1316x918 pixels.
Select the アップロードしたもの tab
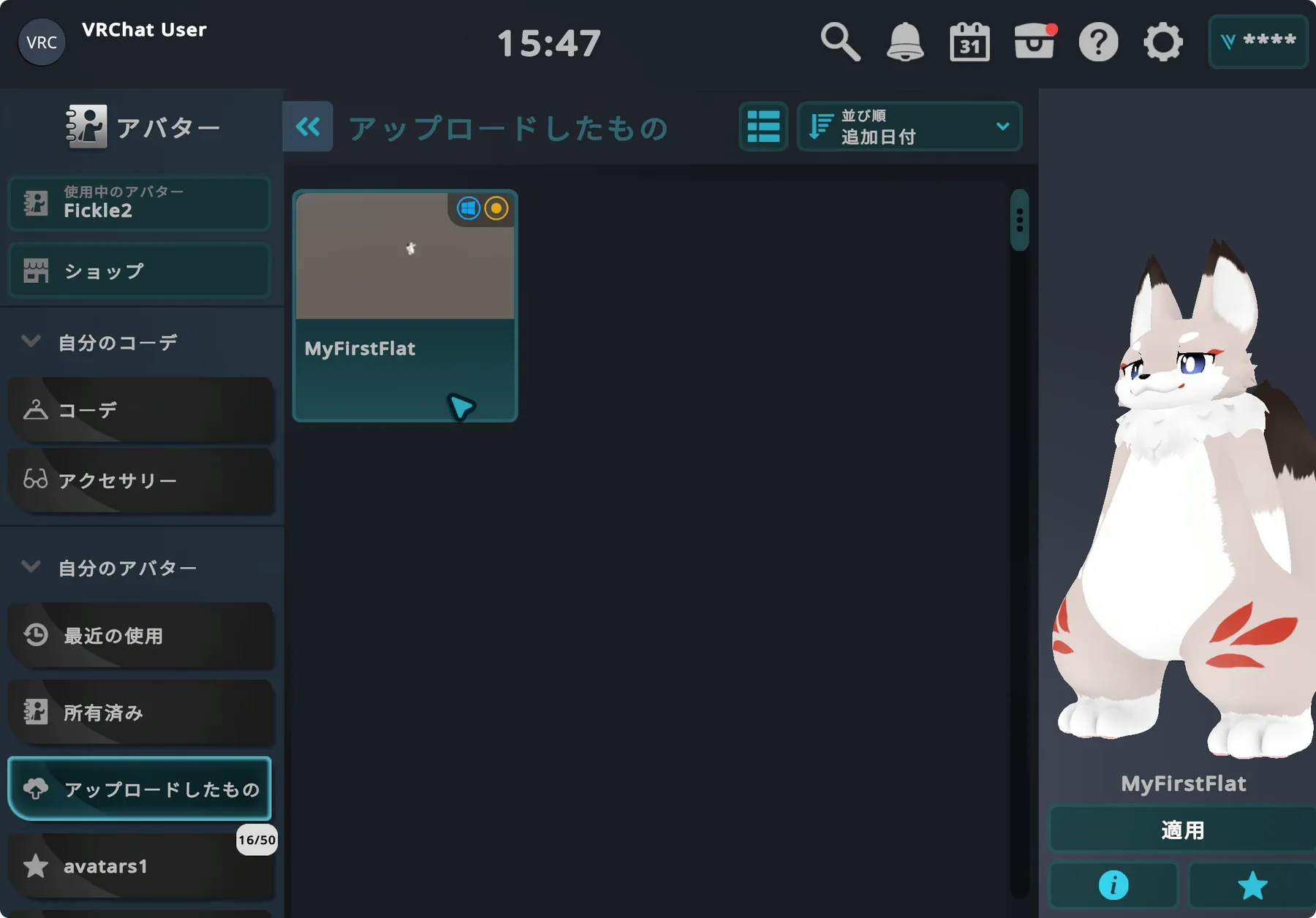pos(140,789)
